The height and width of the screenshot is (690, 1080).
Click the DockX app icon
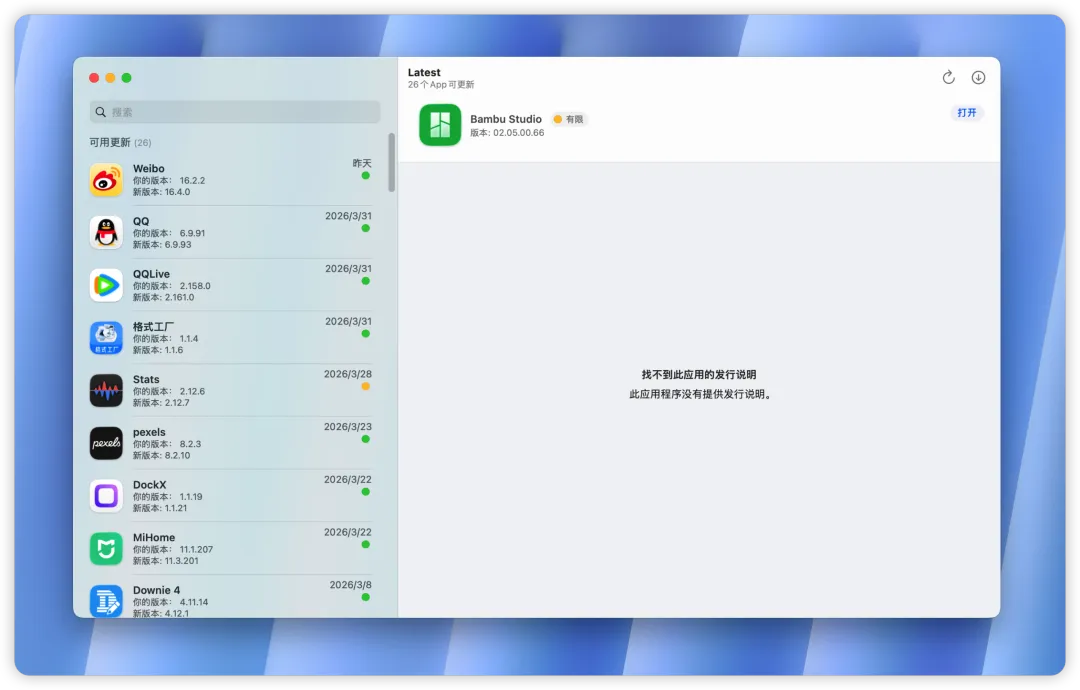tap(106, 496)
